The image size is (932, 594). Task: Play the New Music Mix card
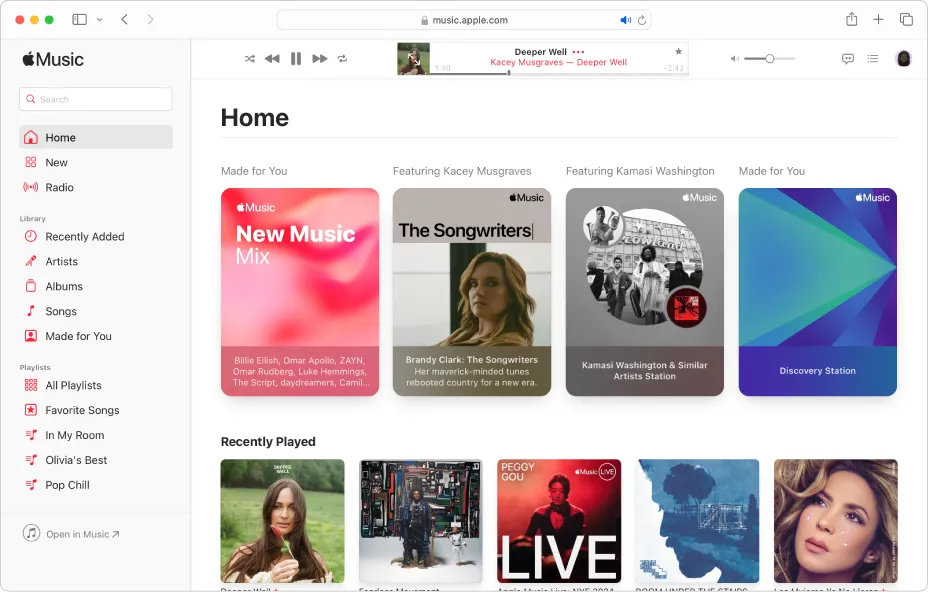[x=300, y=291]
